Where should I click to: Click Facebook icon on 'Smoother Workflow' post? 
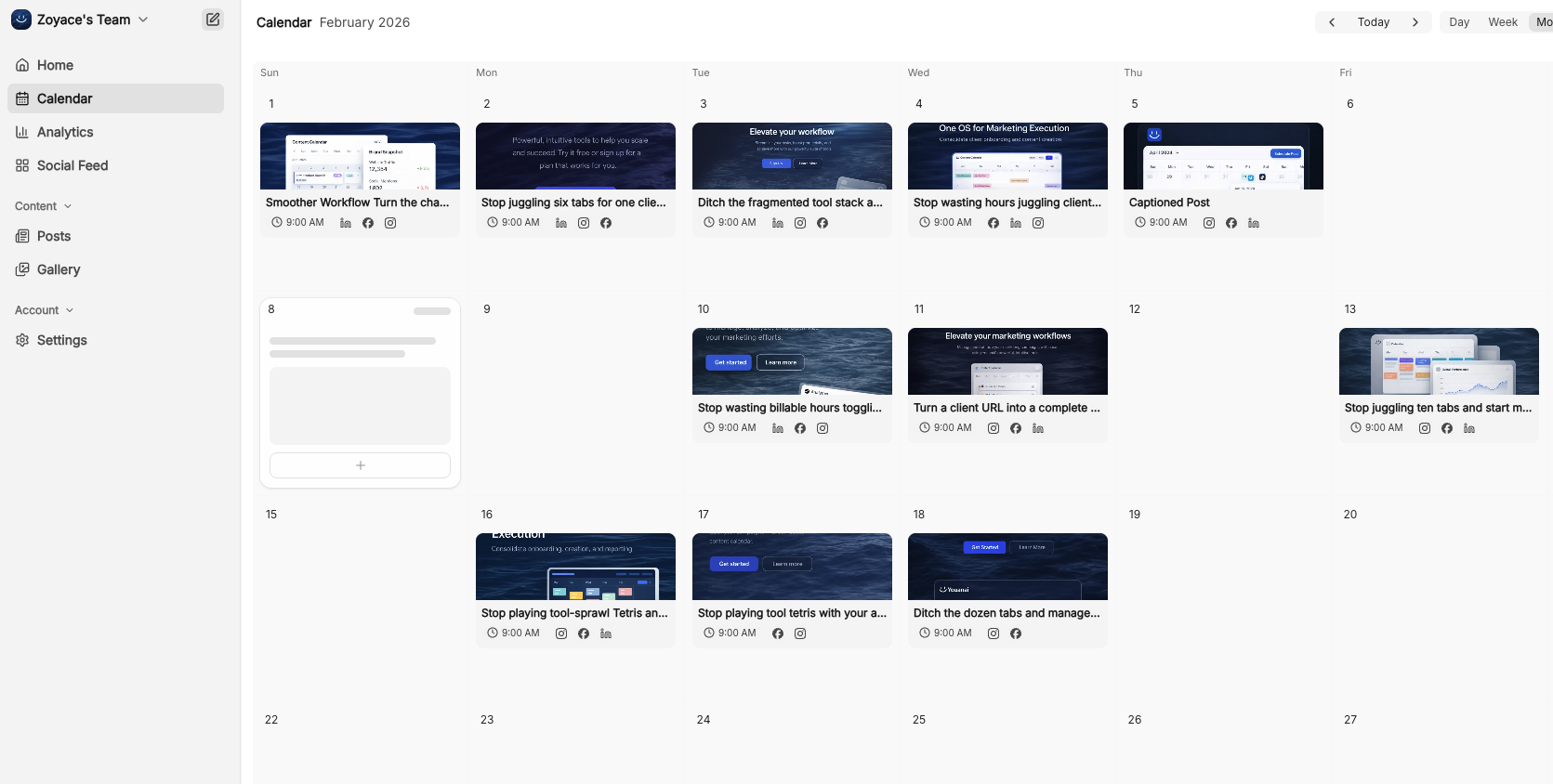click(368, 223)
